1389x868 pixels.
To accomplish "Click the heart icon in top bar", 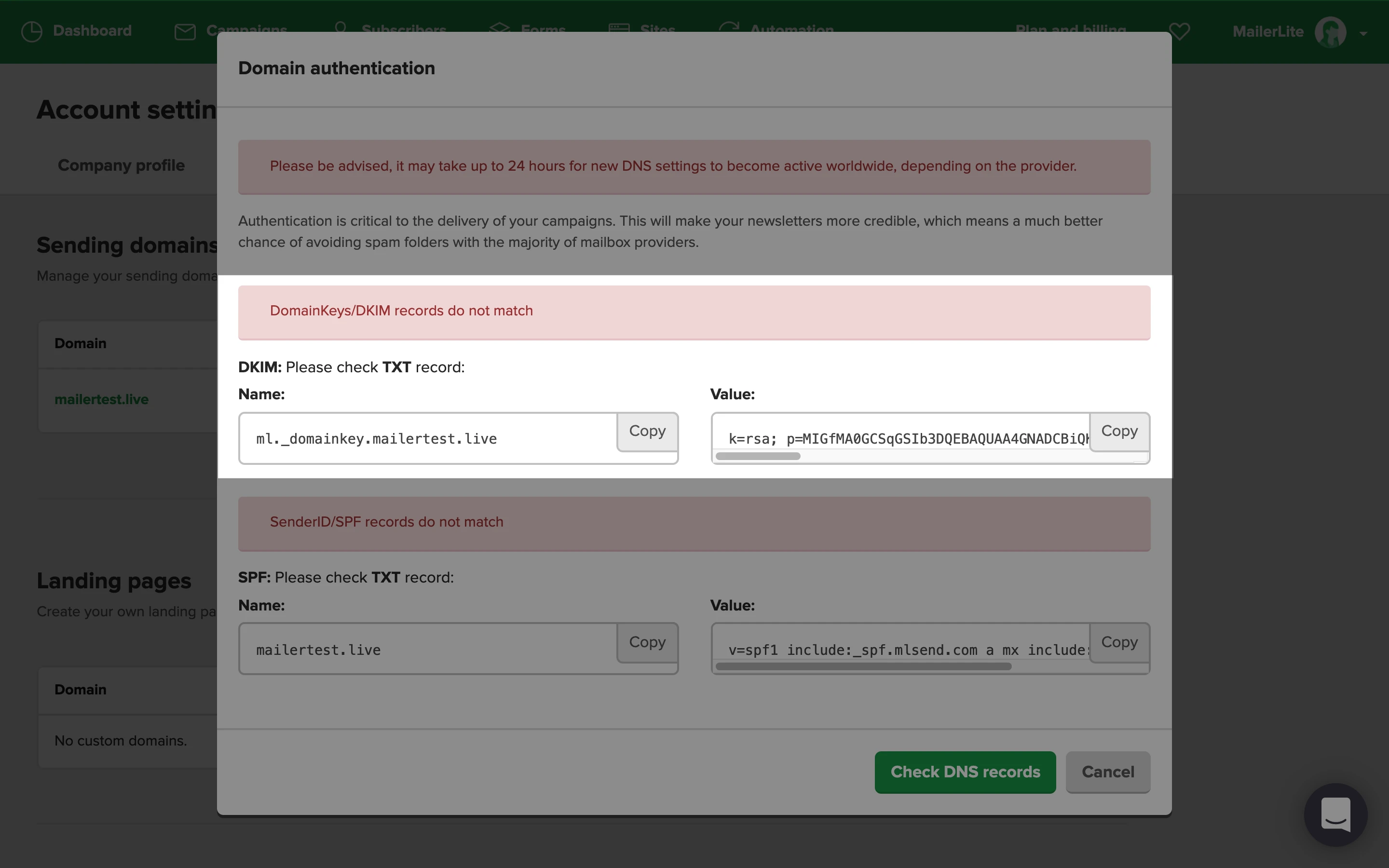I will coord(1180,31).
